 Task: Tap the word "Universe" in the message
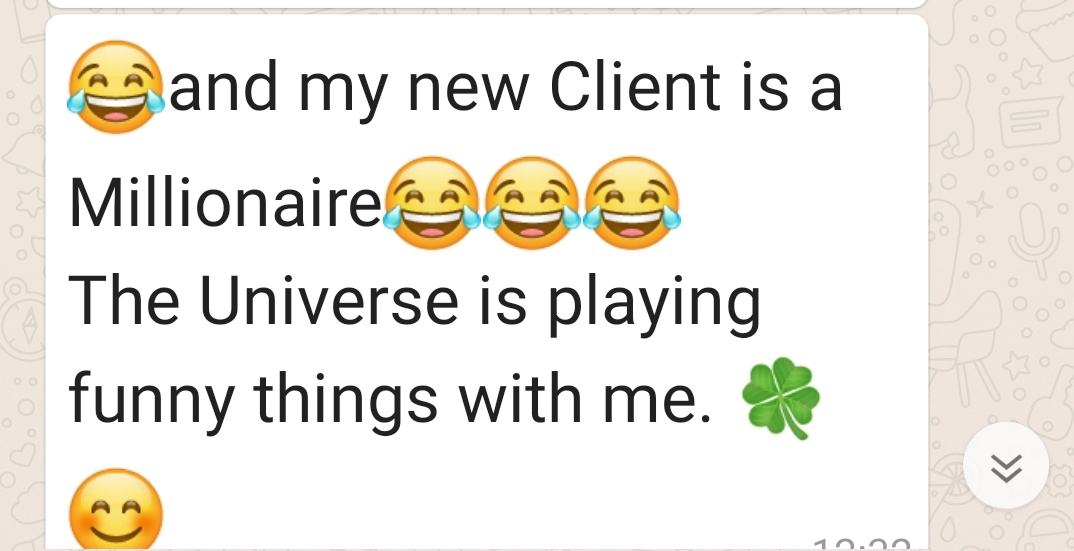click(x=329, y=301)
